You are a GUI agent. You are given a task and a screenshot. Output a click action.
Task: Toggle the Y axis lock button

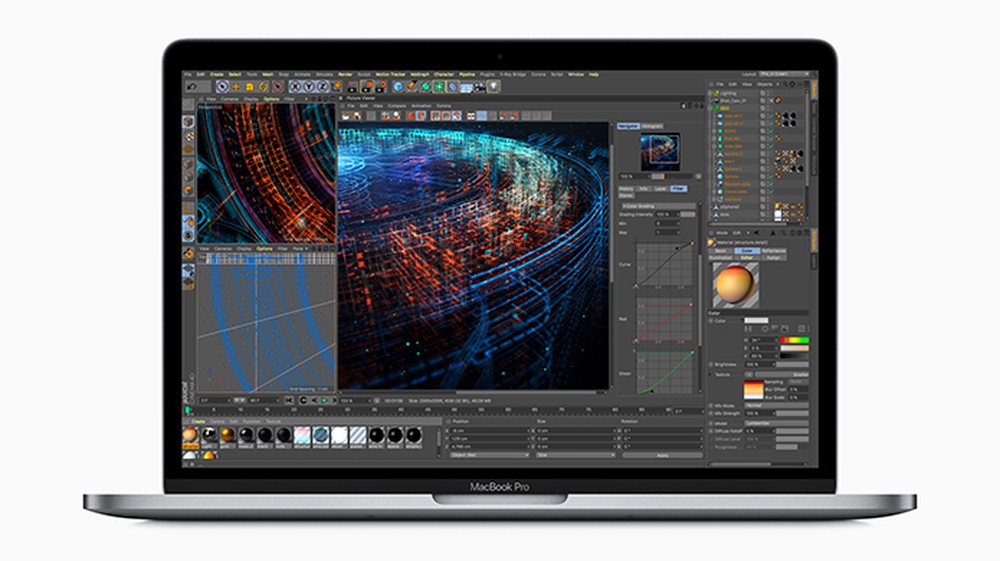[309, 87]
